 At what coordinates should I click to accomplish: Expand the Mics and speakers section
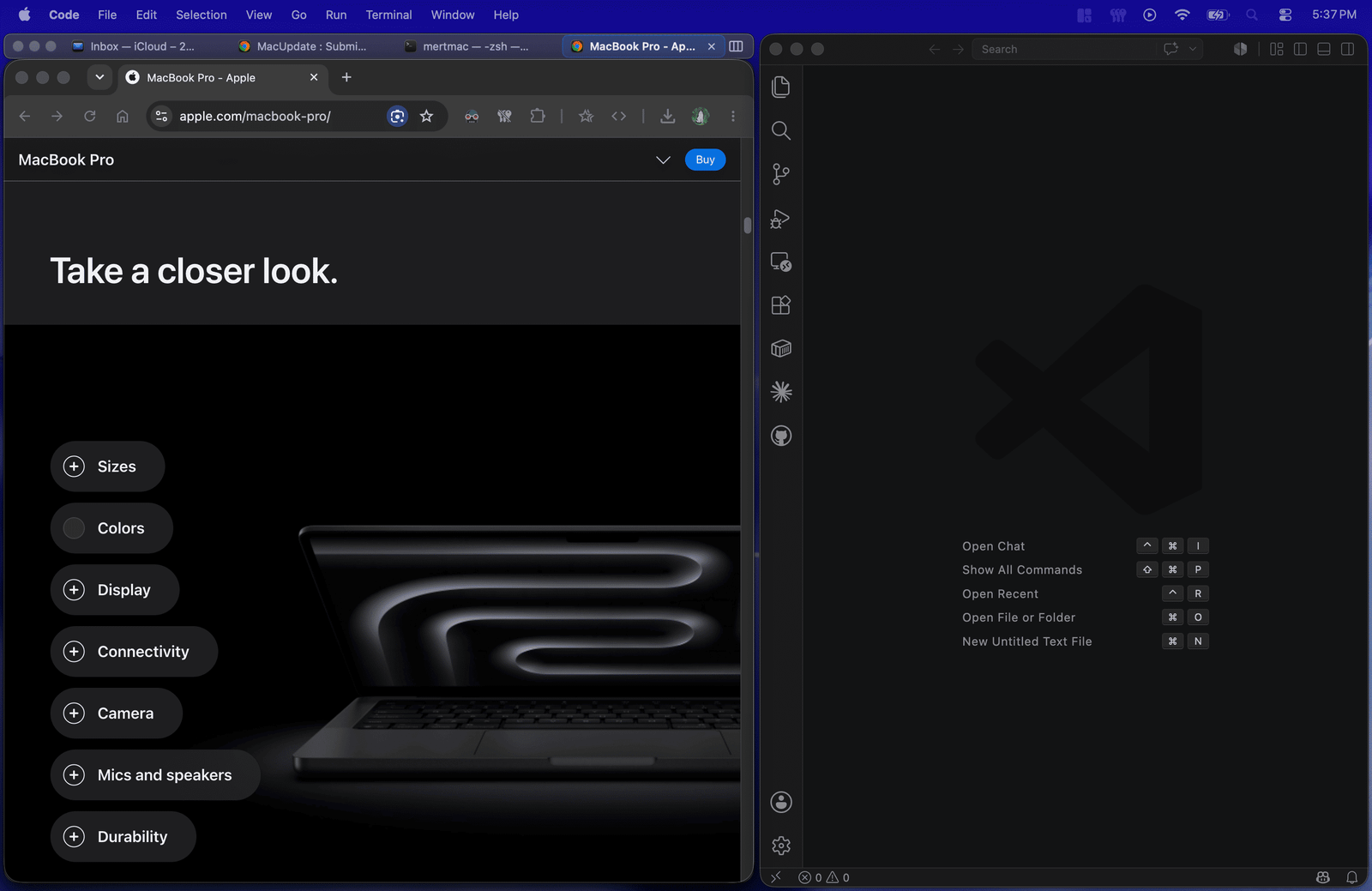coord(155,775)
